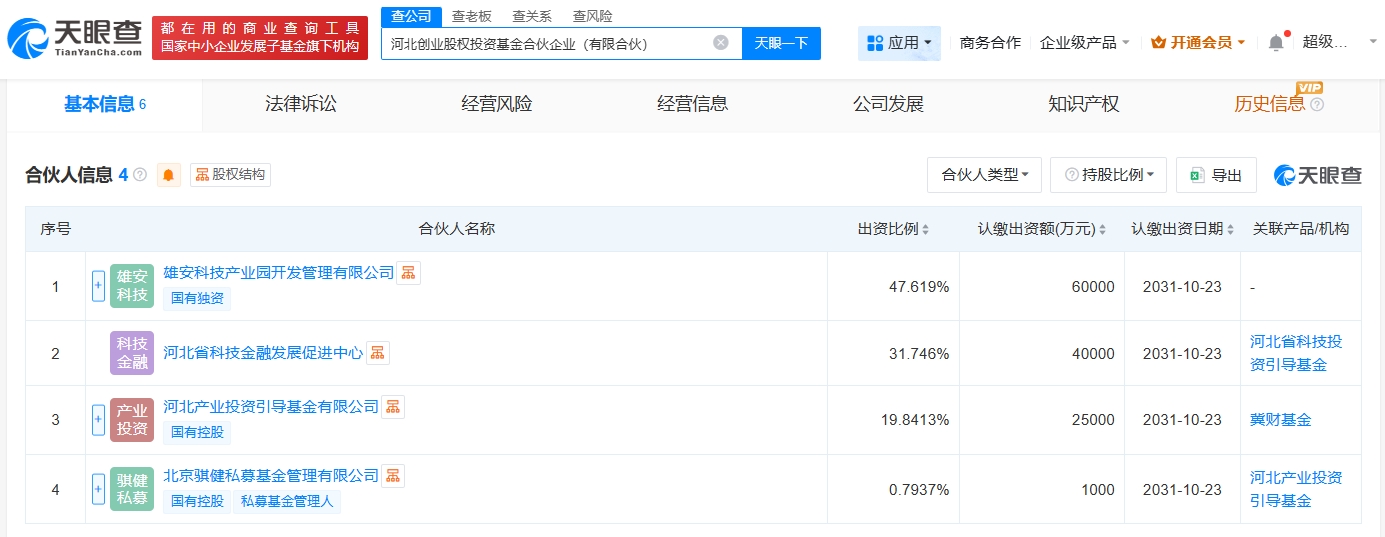Open equity structure icon next to 河北省科技金融发展促进中心
The height and width of the screenshot is (537, 1385).
pos(377,353)
